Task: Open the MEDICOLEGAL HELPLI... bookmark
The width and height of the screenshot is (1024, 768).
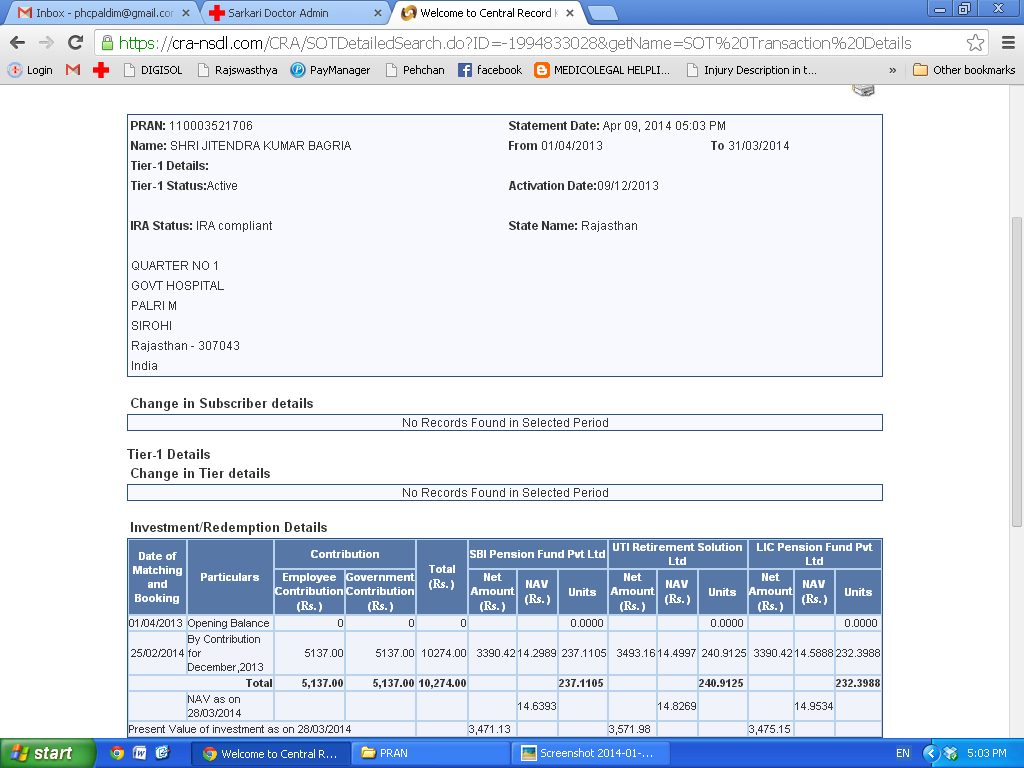Action: (x=602, y=70)
